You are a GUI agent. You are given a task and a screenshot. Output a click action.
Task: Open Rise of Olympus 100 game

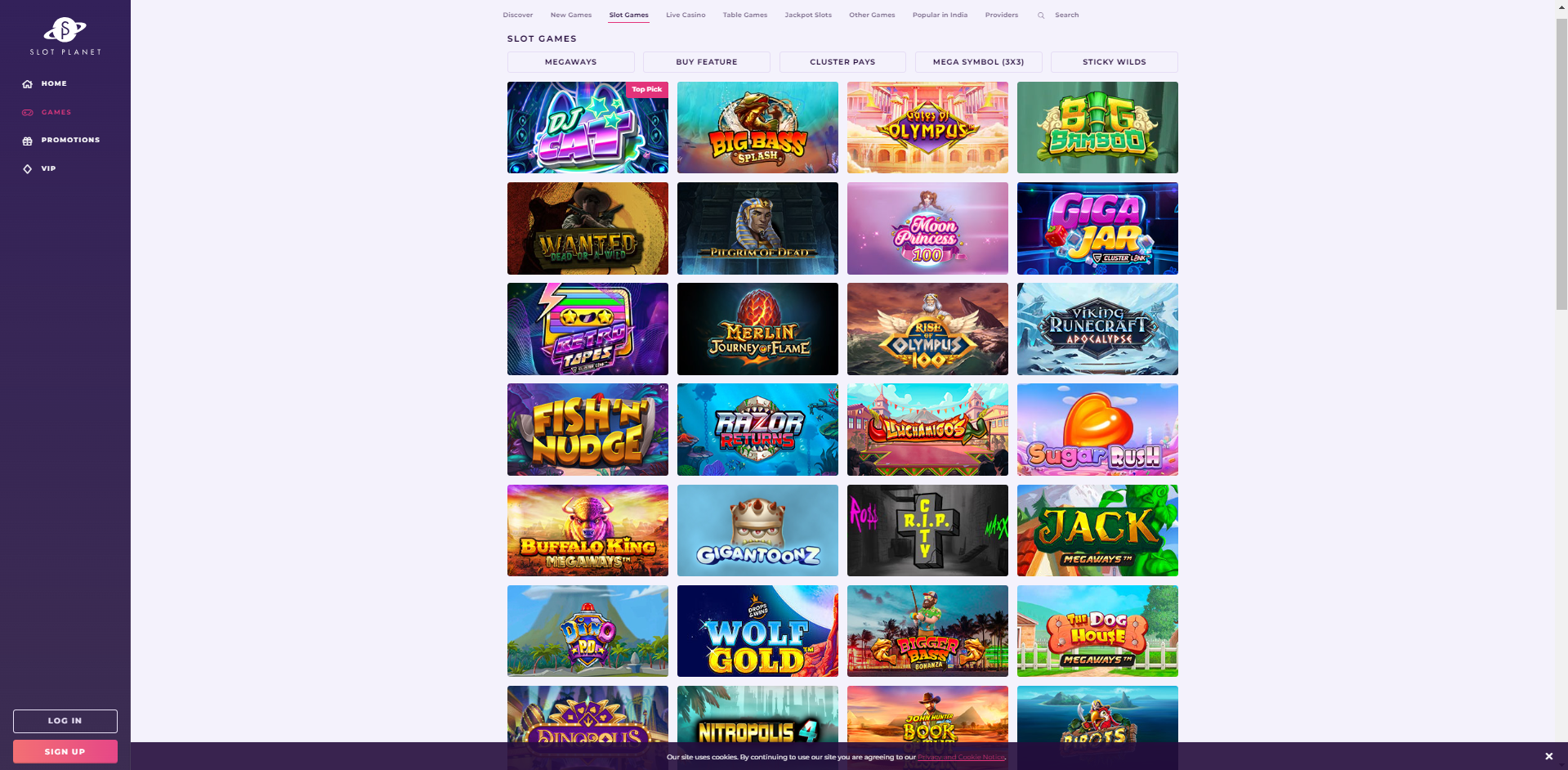[x=927, y=329]
